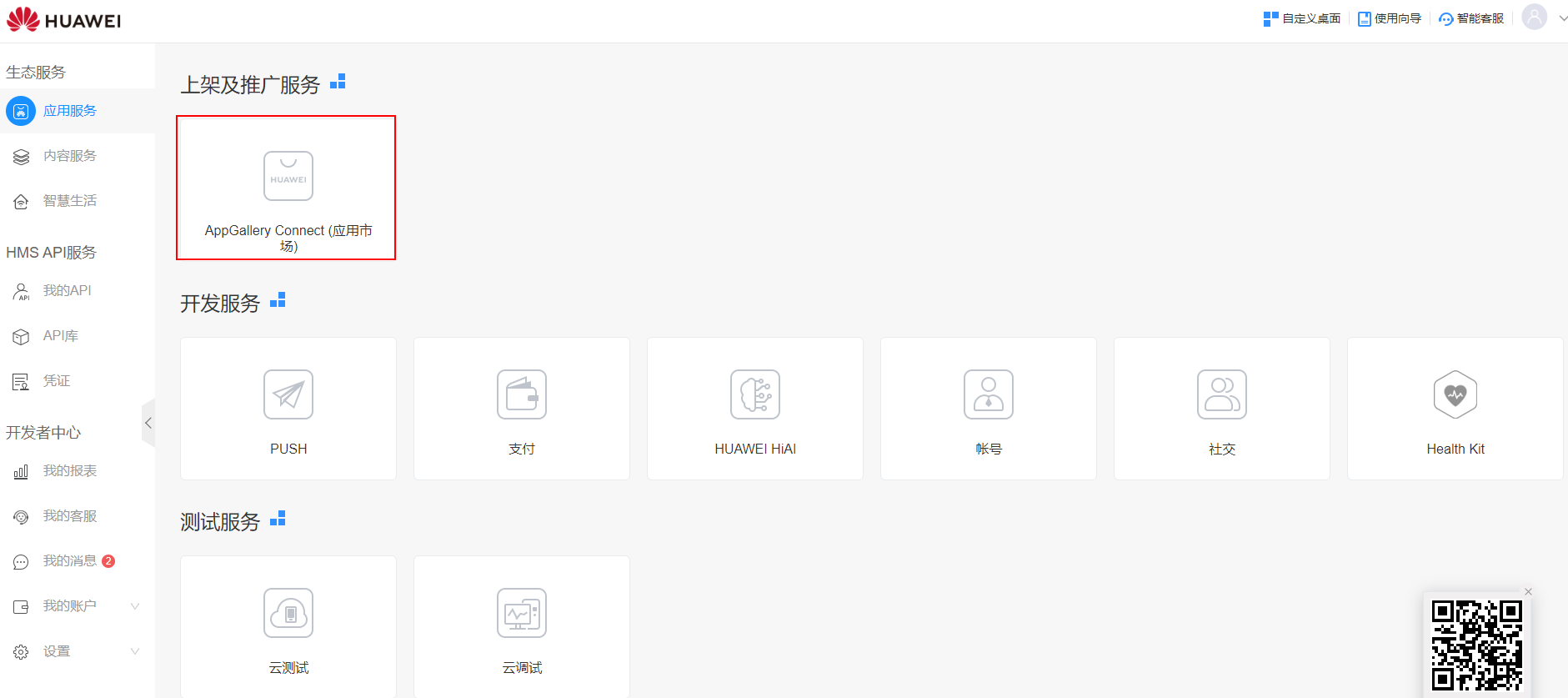Select 内容服务 in the sidebar
Image resolution: width=1568 pixels, height=698 pixels.
pos(70,156)
